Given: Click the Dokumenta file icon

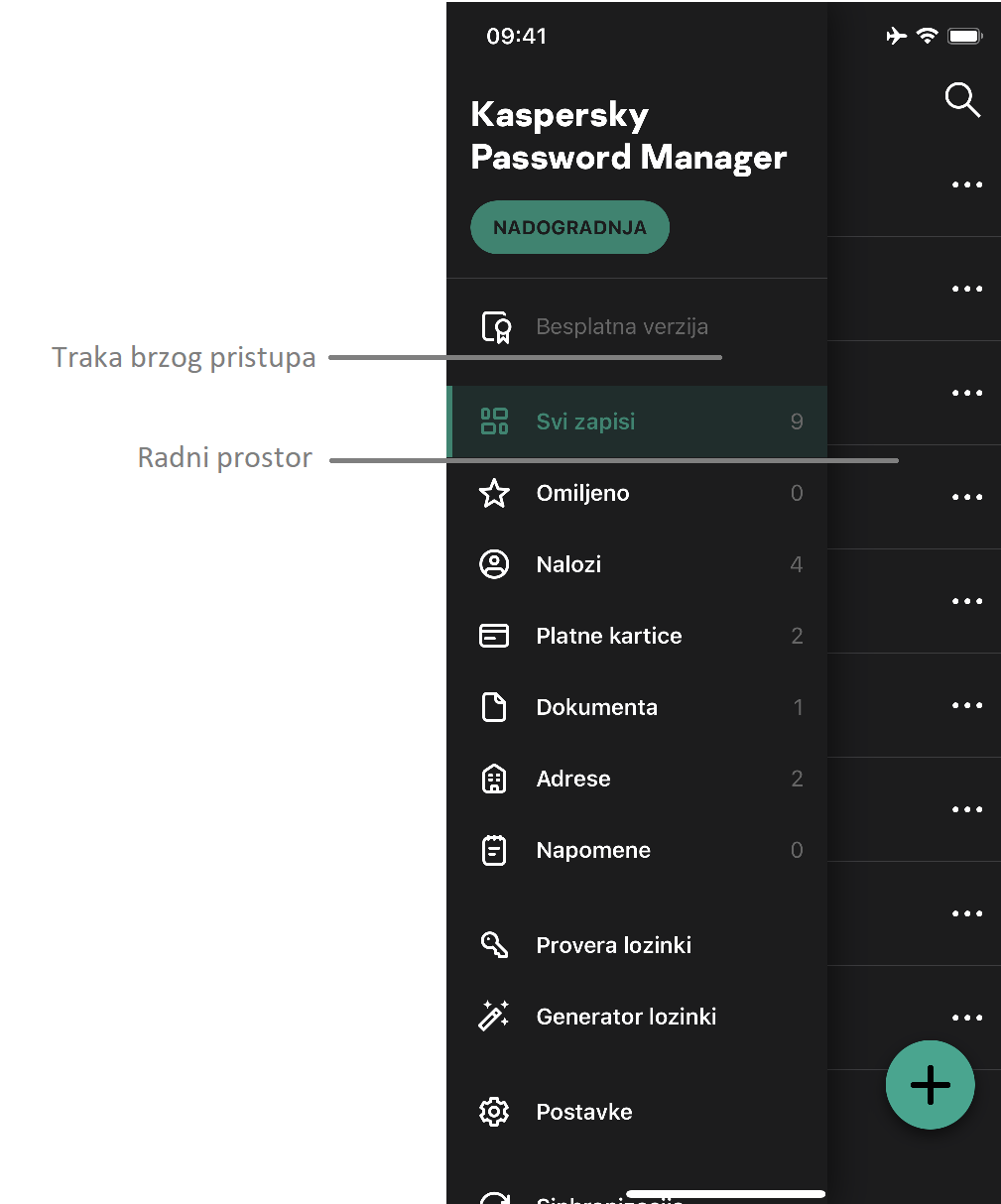Looking at the screenshot, I should point(494,707).
